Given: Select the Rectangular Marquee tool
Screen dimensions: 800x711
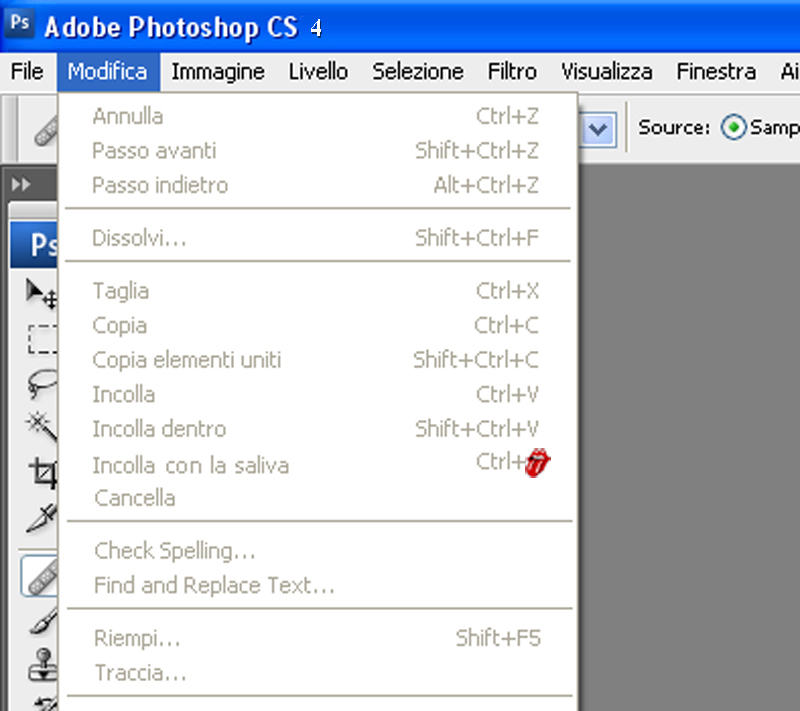Looking at the screenshot, I should pyautogui.click(x=42, y=339).
